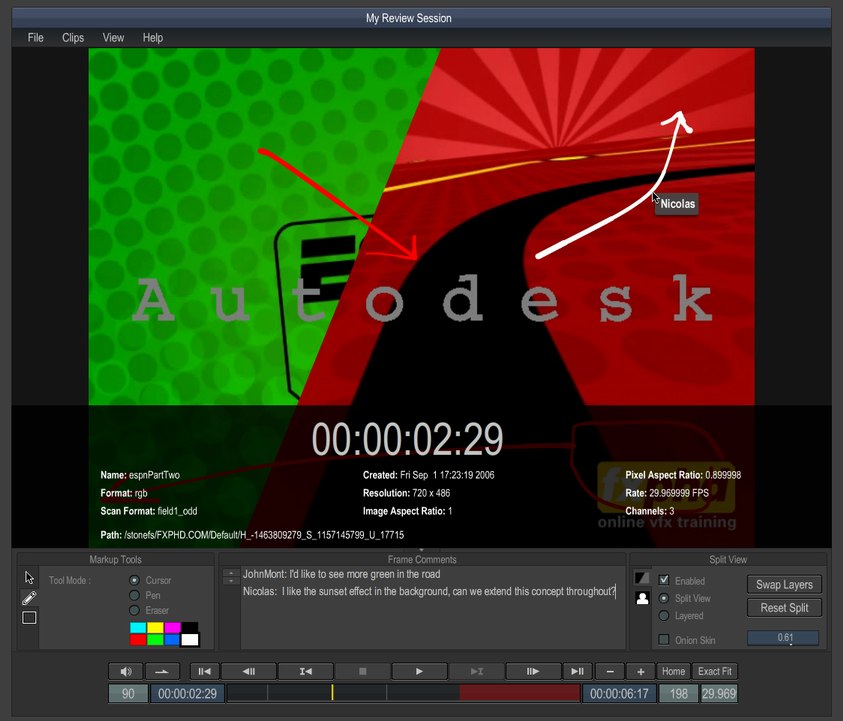The image size is (843, 721).
Task: Step back one frame
Action: pos(249,671)
